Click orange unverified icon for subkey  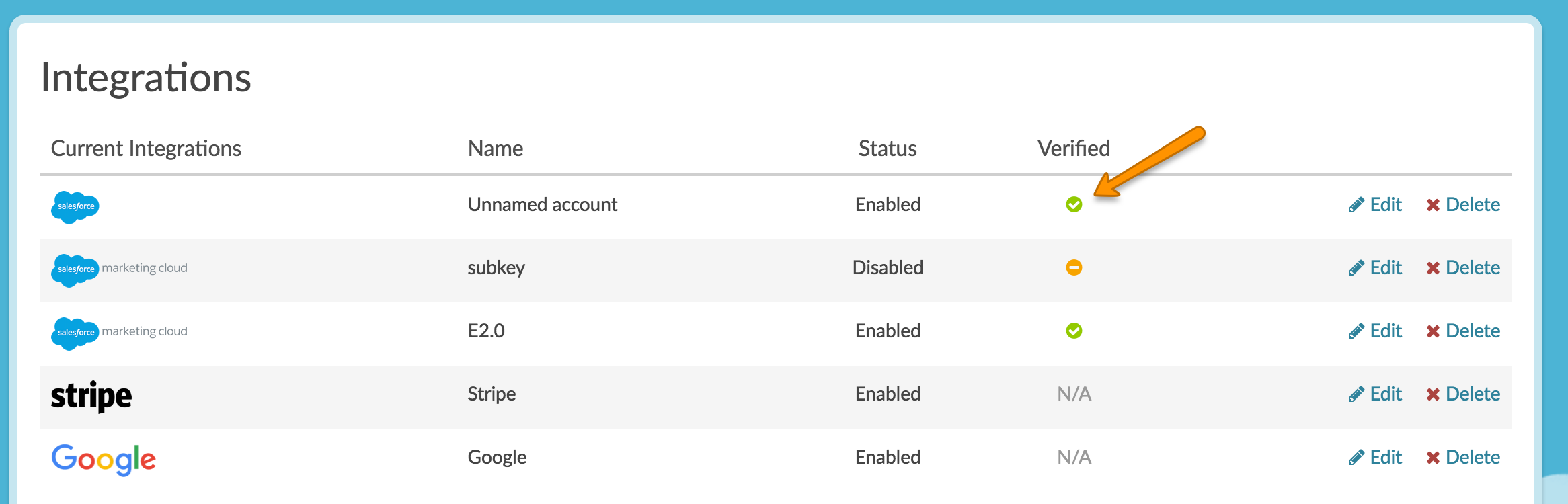pyautogui.click(x=1074, y=267)
